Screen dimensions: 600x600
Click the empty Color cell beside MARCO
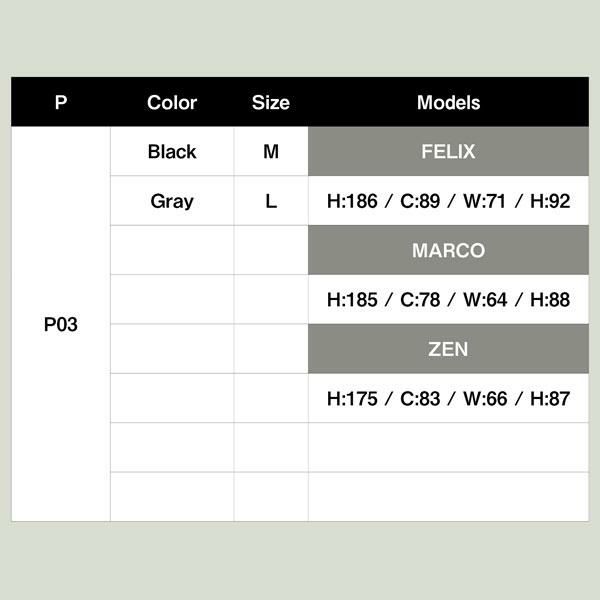point(172,250)
